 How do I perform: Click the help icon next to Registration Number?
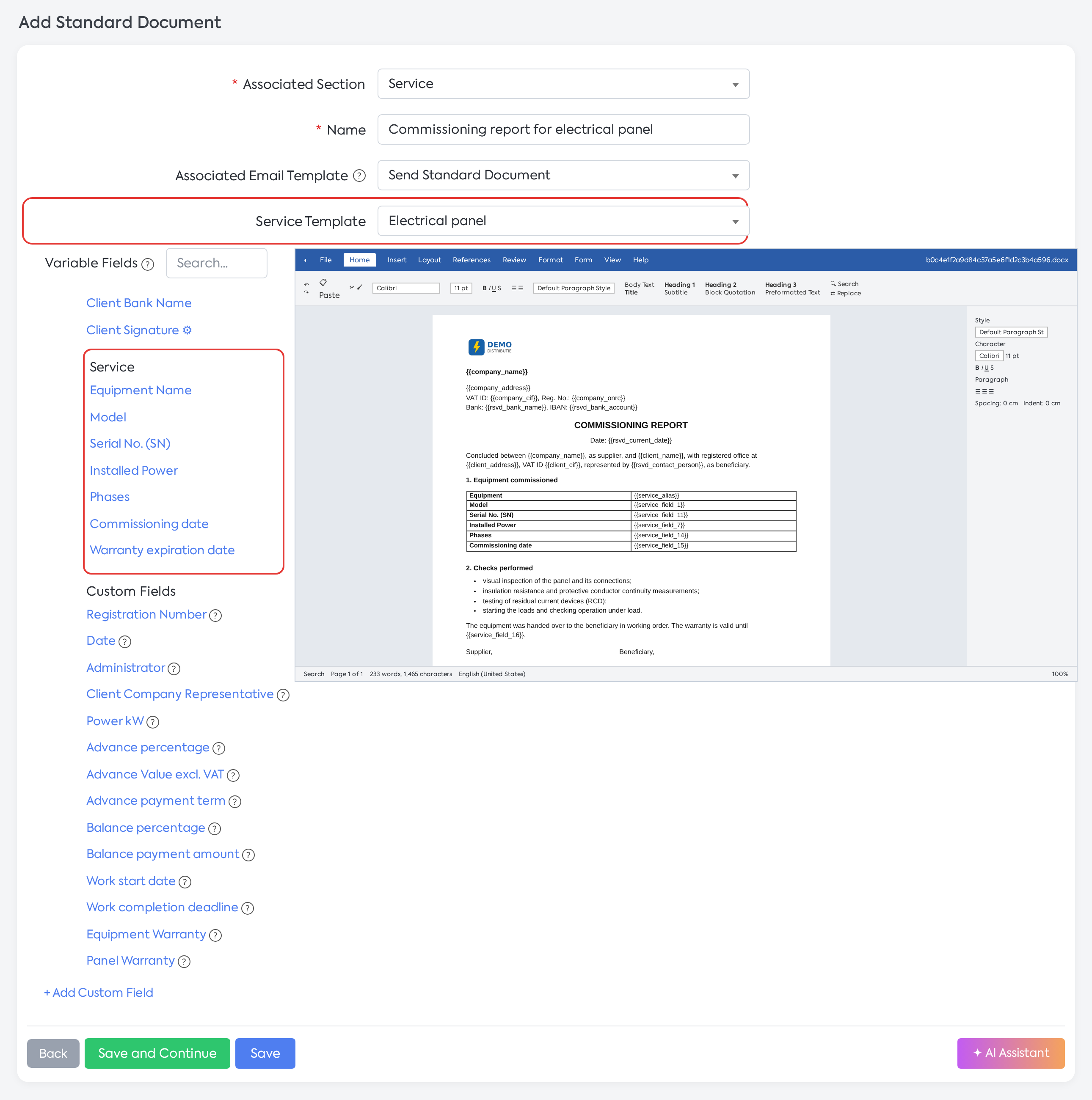click(x=215, y=616)
